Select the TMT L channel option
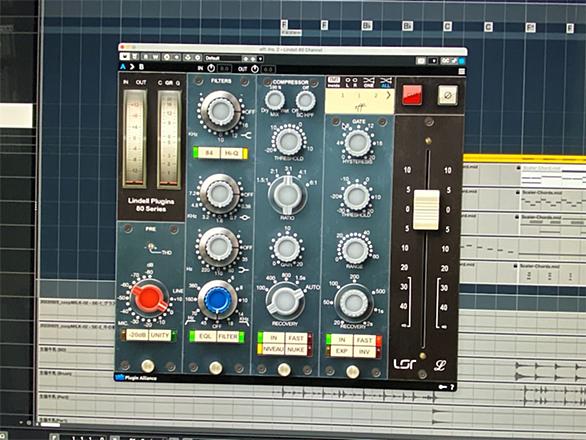The height and width of the screenshot is (440, 586). tap(348, 82)
